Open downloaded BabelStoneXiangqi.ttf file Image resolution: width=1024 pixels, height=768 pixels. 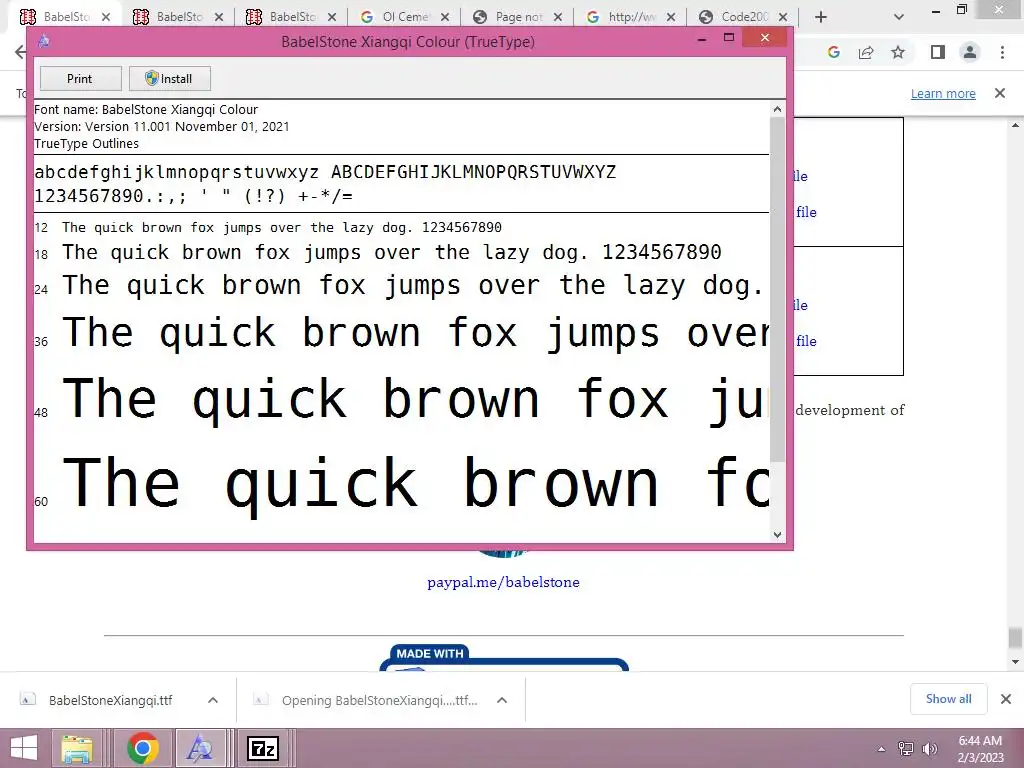tap(110, 700)
